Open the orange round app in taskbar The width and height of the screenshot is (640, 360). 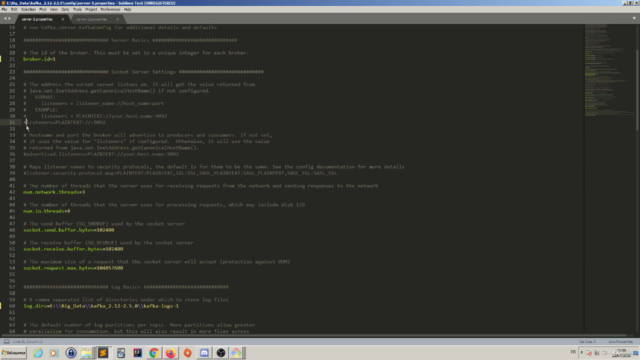pos(187,353)
